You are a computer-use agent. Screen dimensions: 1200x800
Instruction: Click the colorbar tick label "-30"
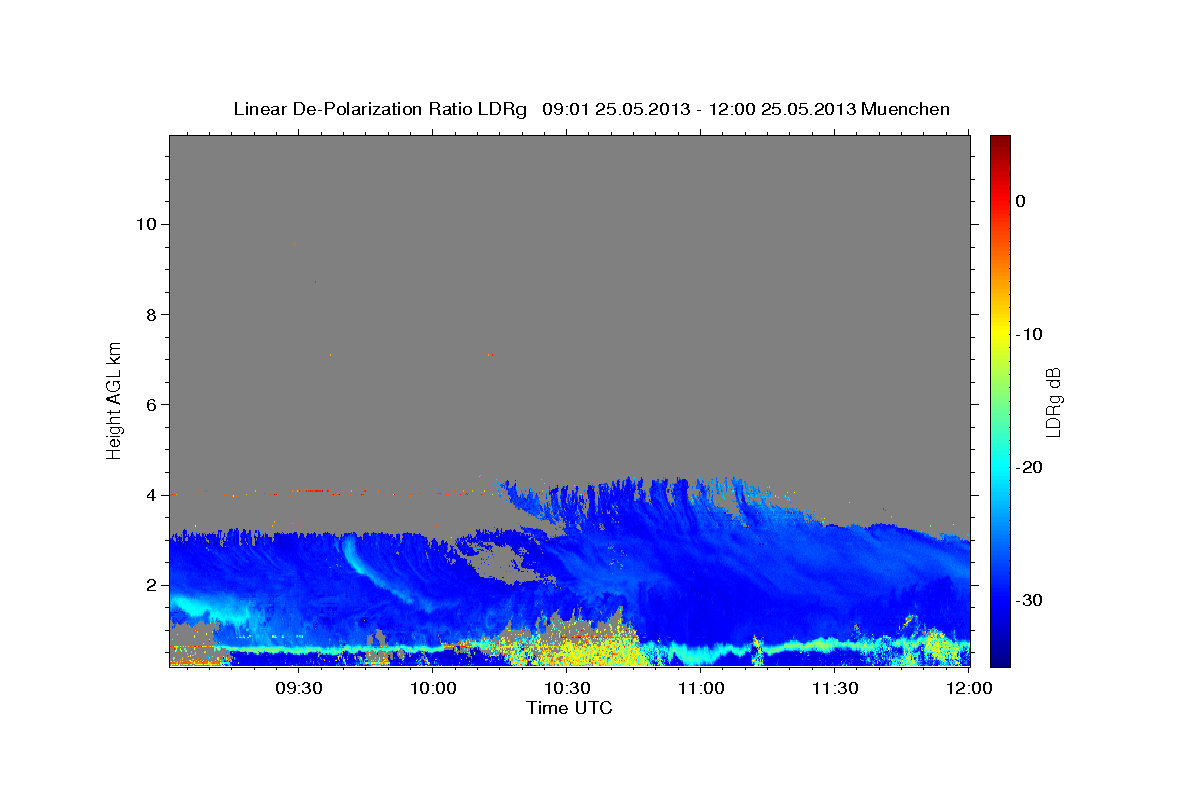tap(1029, 600)
